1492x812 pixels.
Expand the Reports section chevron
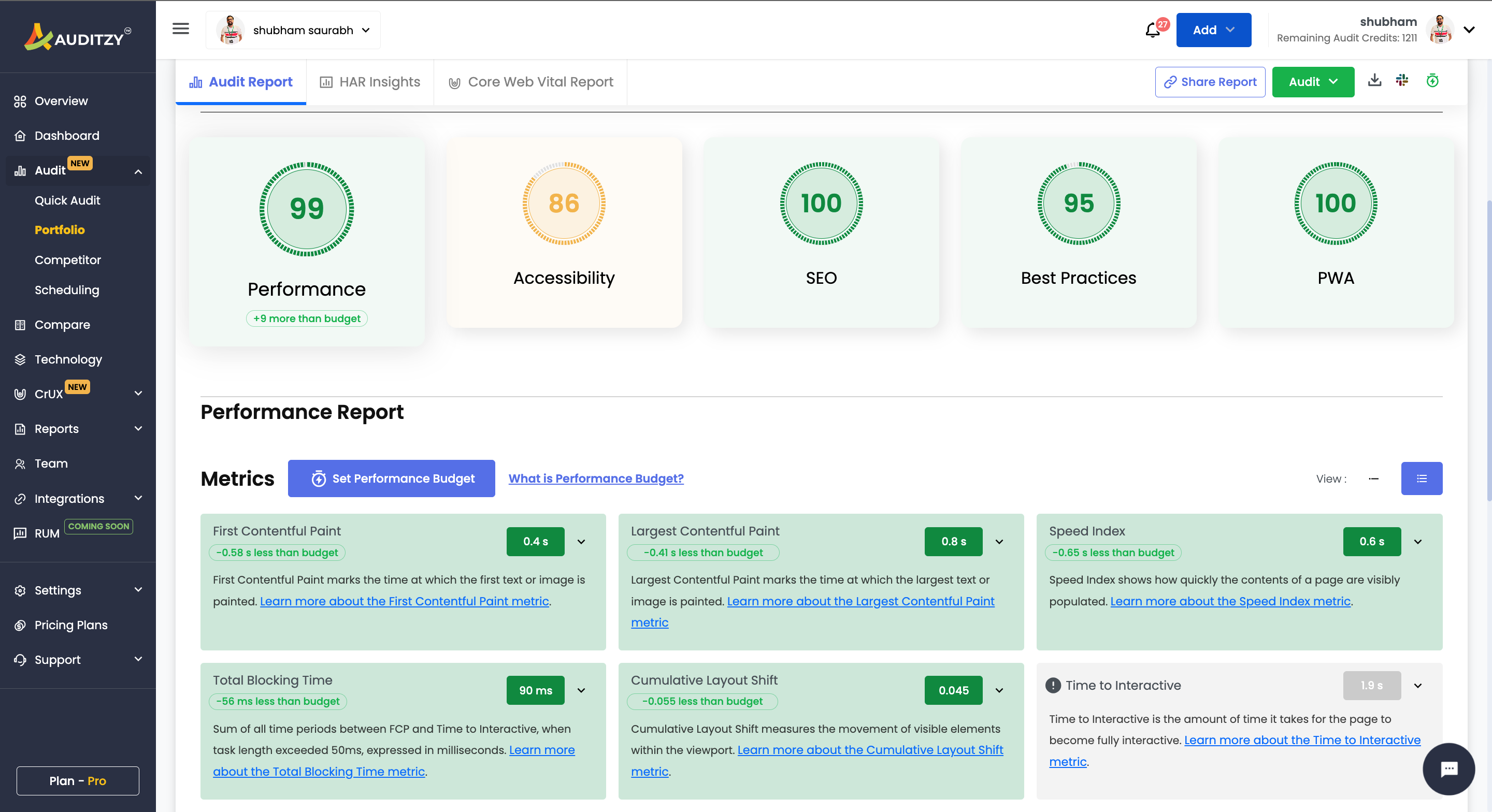coord(138,429)
